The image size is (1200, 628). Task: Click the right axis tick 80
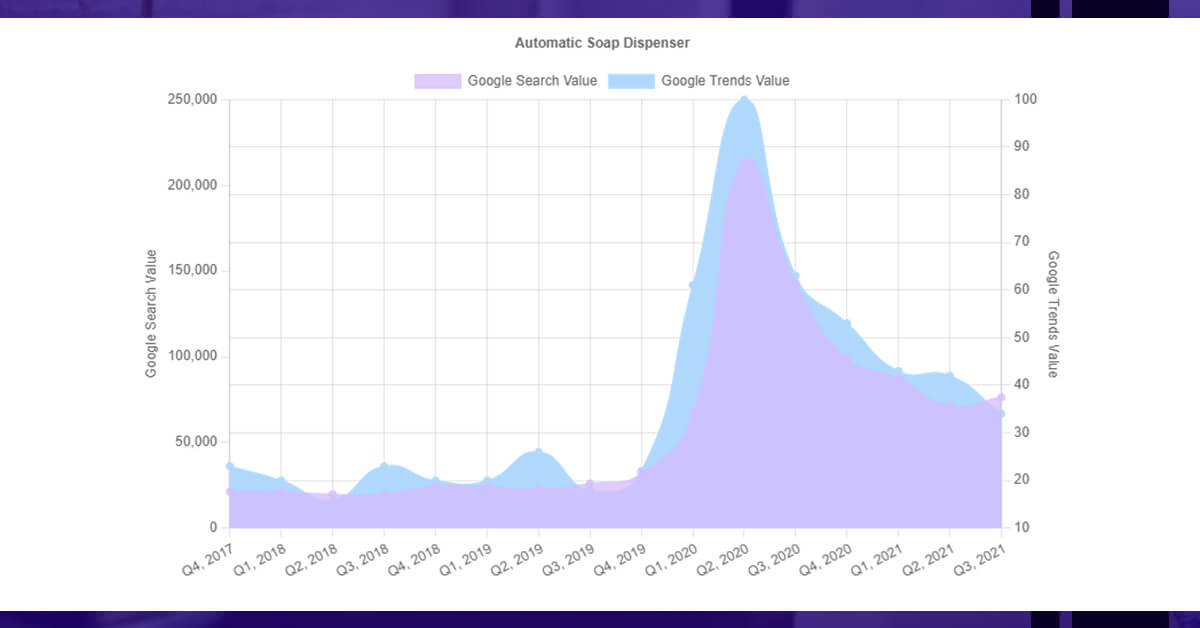(1022, 195)
